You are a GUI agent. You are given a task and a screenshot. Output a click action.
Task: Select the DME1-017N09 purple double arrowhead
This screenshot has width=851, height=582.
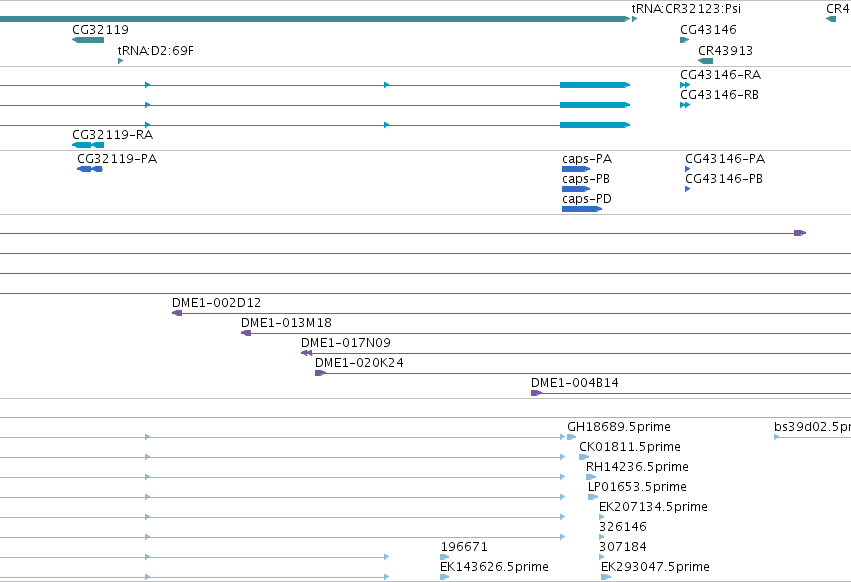[307, 353]
